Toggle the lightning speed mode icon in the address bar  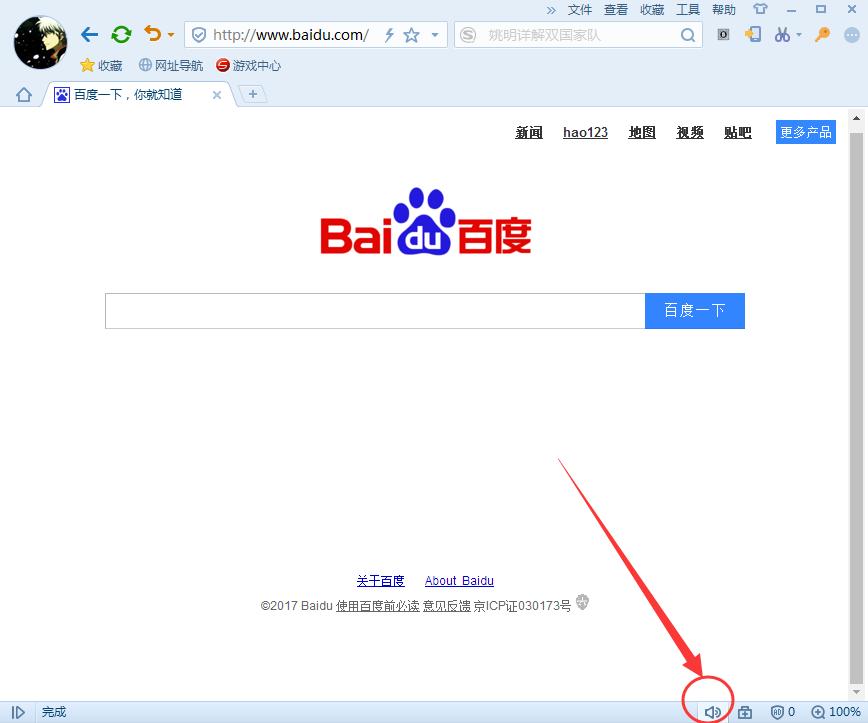[389, 35]
